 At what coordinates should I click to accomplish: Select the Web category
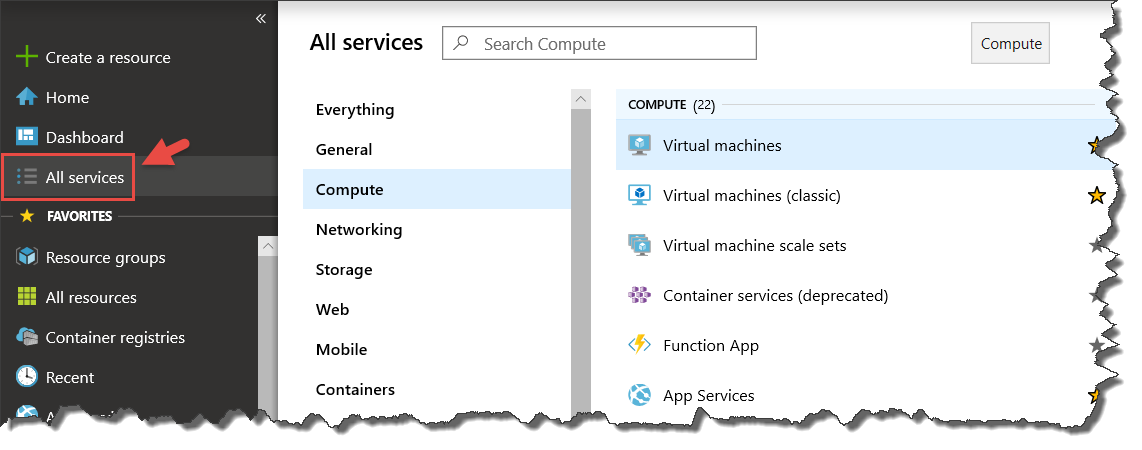332,309
